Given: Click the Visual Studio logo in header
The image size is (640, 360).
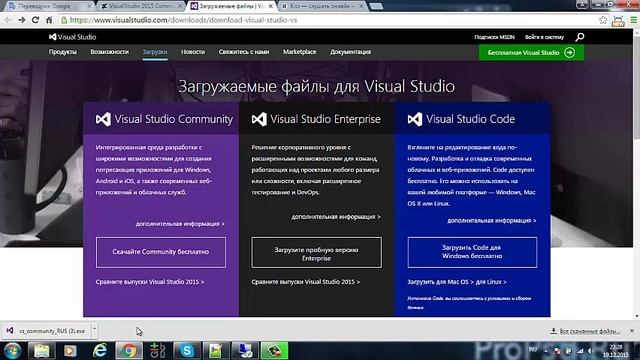Looking at the screenshot, I should (72, 37).
